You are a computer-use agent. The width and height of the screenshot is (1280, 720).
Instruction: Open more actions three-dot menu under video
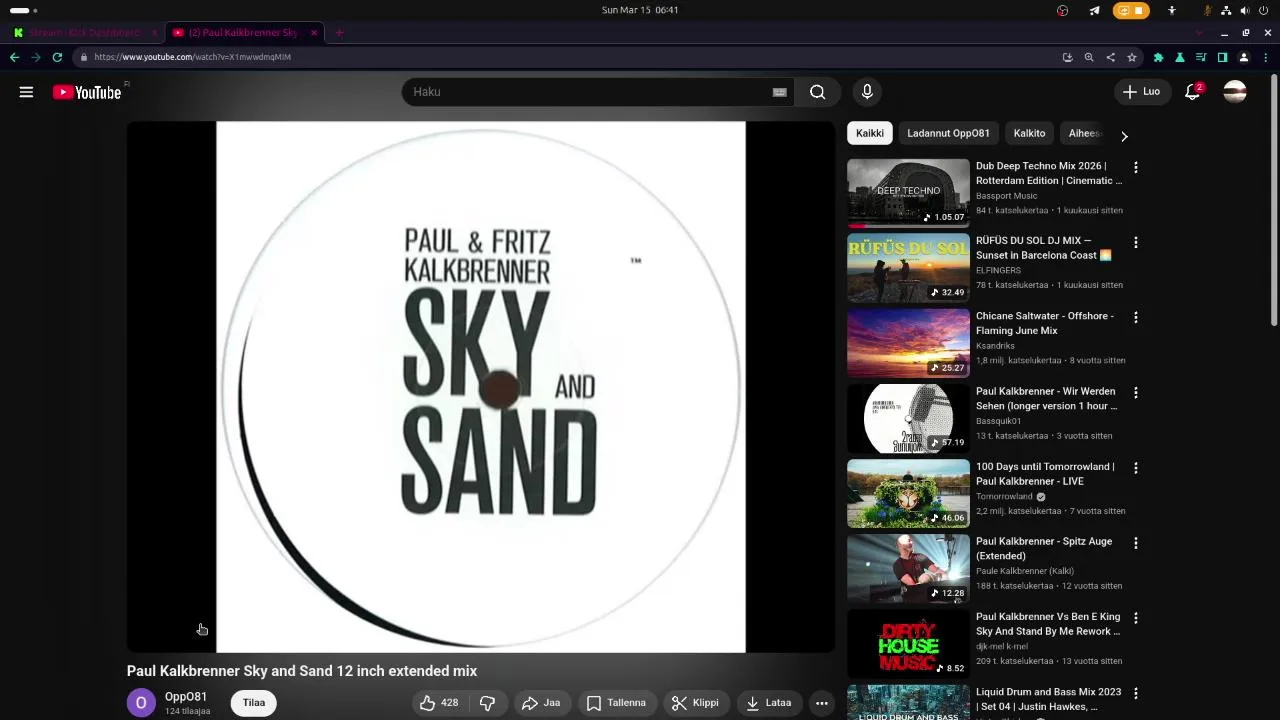822,703
